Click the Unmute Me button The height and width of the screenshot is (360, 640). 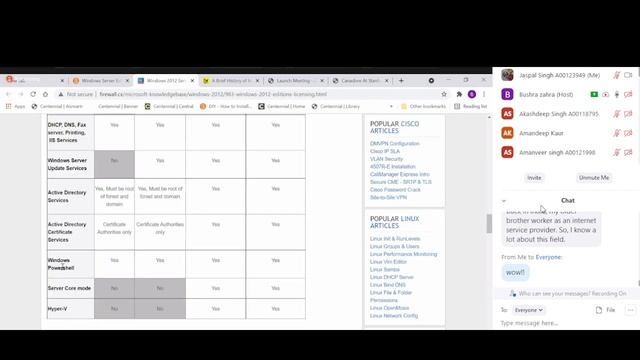coord(594,178)
